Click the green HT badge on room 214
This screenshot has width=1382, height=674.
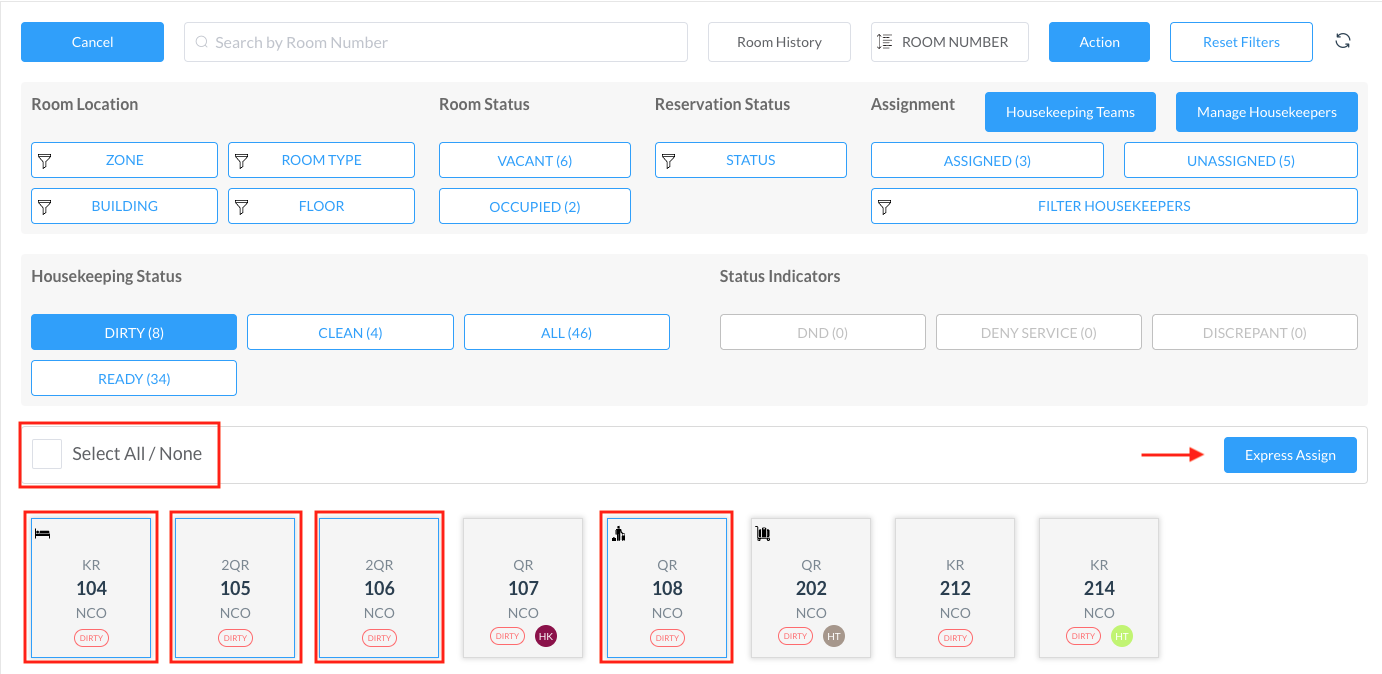pos(1121,636)
